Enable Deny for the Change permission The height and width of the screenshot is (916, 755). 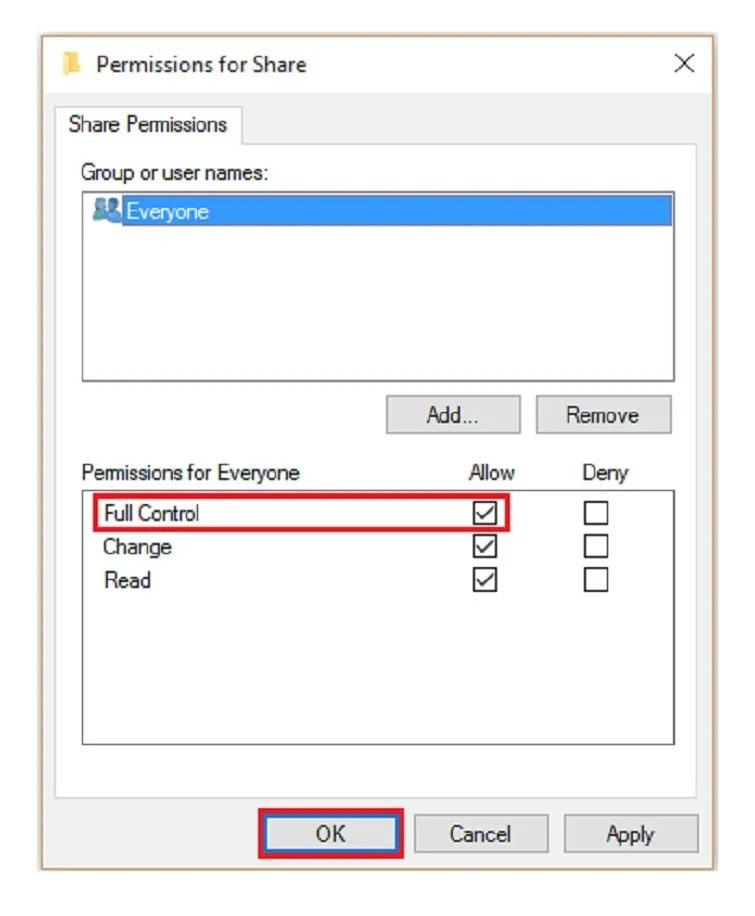click(596, 547)
